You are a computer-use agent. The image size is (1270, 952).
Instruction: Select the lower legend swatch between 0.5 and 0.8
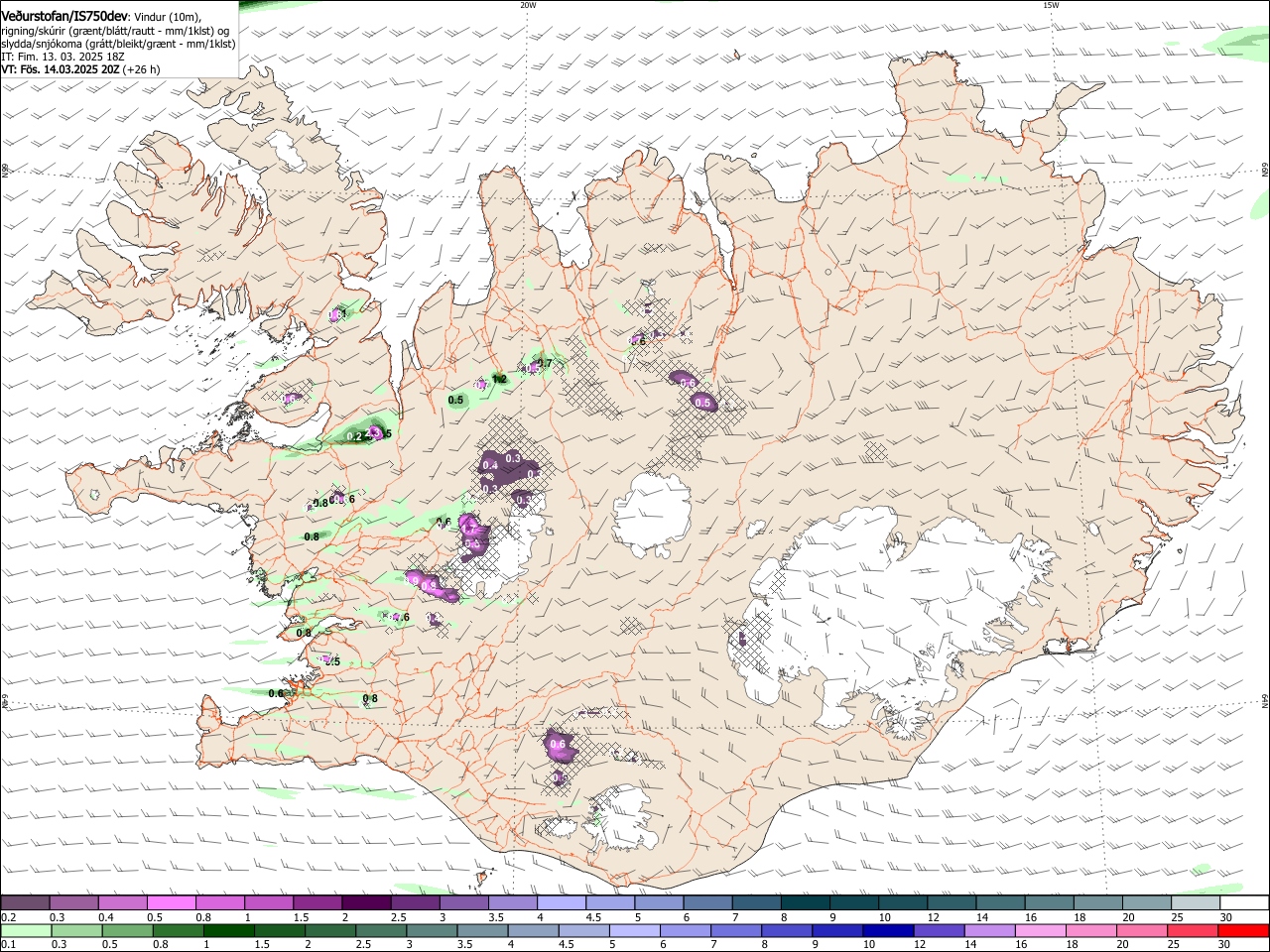click(127, 931)
